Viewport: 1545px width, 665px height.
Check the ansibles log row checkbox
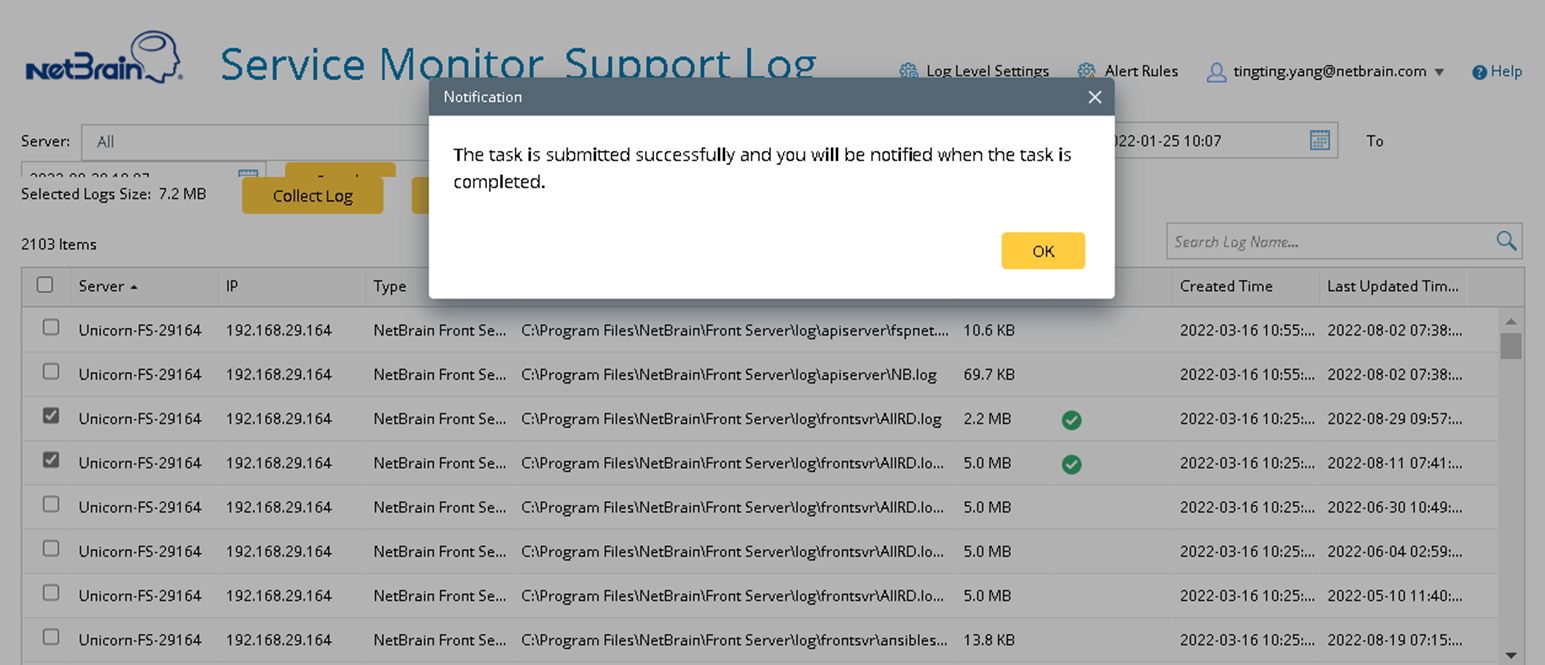pyautogui.click(x=51, y=636)
